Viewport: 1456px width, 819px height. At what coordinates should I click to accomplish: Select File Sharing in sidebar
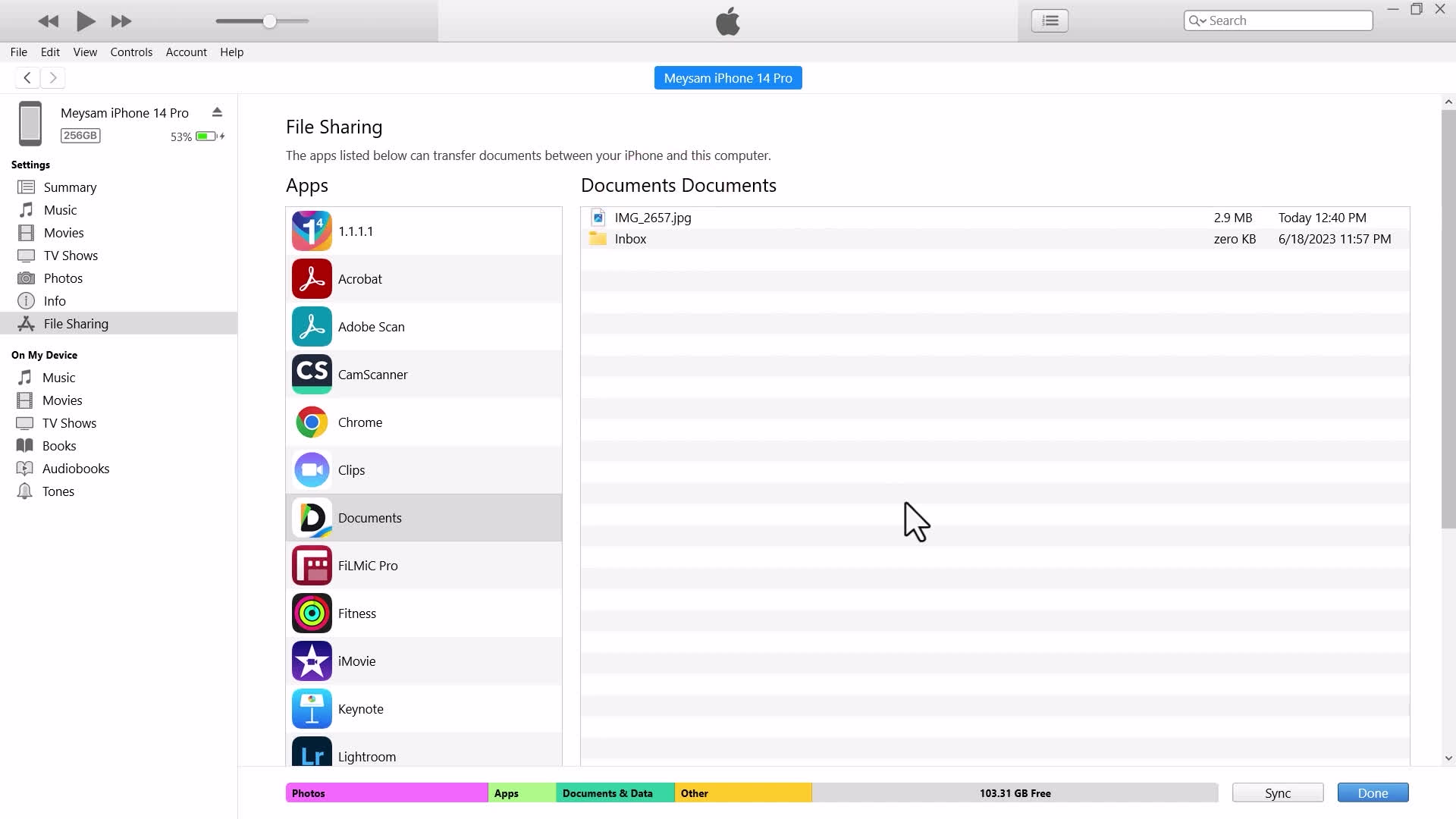click(118, 324)
